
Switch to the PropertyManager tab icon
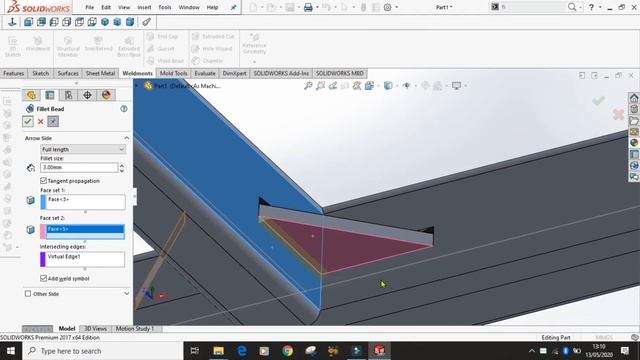(x=50, y=95)
